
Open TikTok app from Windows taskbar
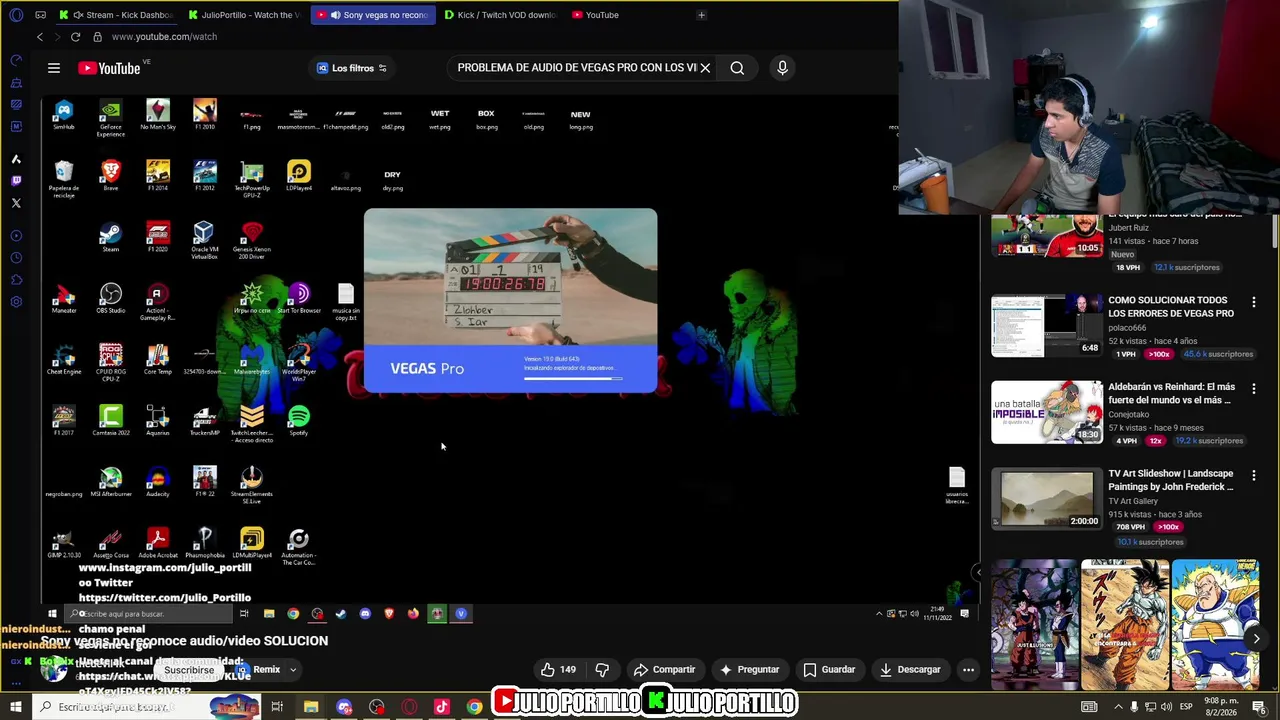point(441,707)
